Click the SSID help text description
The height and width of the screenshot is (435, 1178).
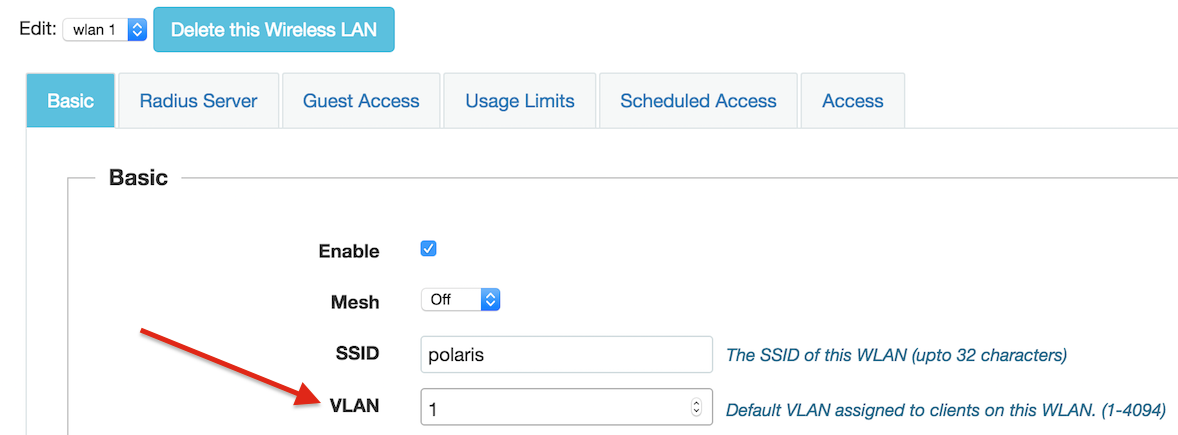(x=896, y=355)
